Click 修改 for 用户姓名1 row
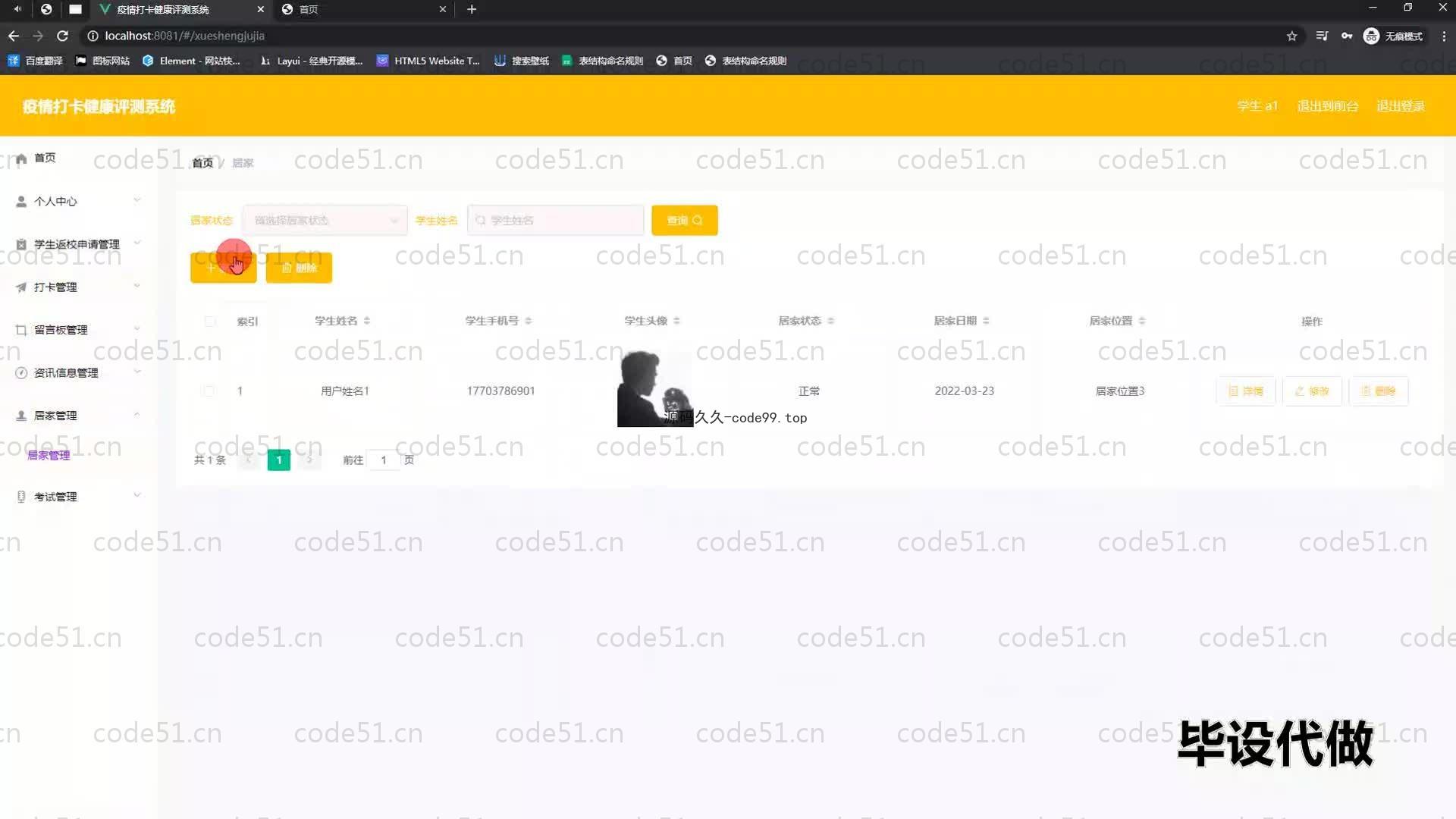Image resolution: width=1456 pixels, height=819 pixels. [1312, 391]
